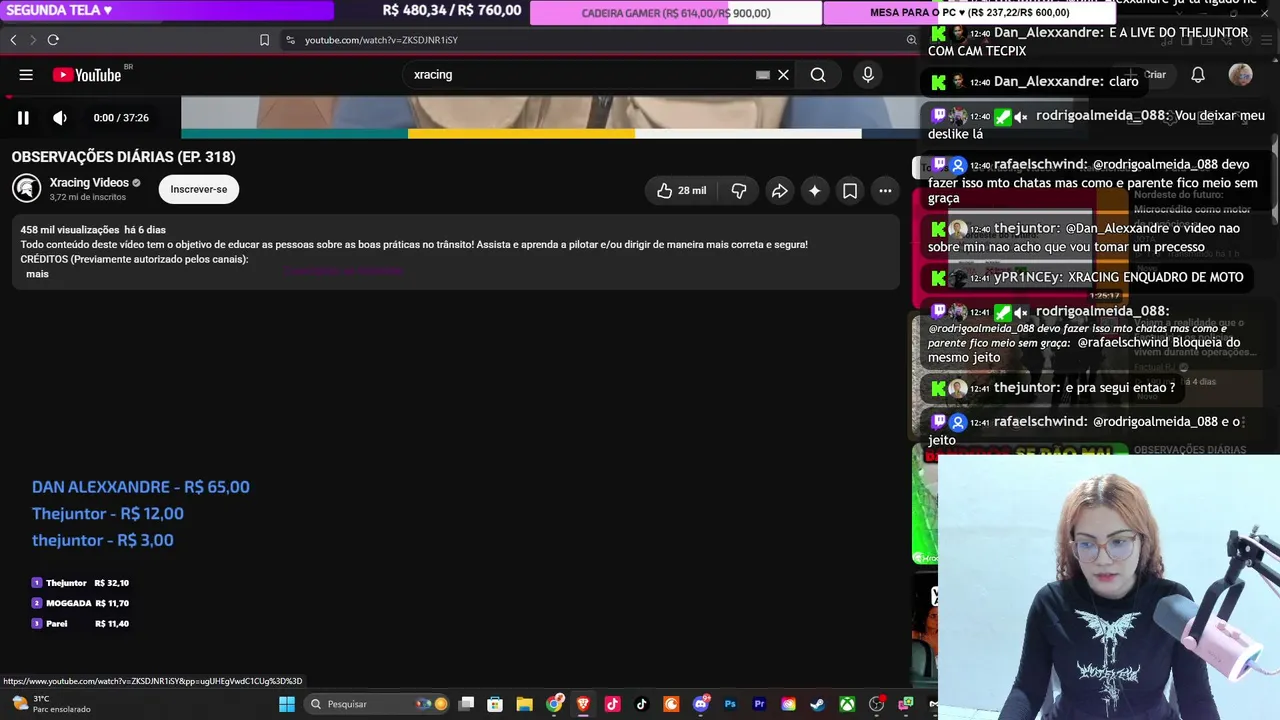Open Task View on the taskbar

(x=467, y=704)
